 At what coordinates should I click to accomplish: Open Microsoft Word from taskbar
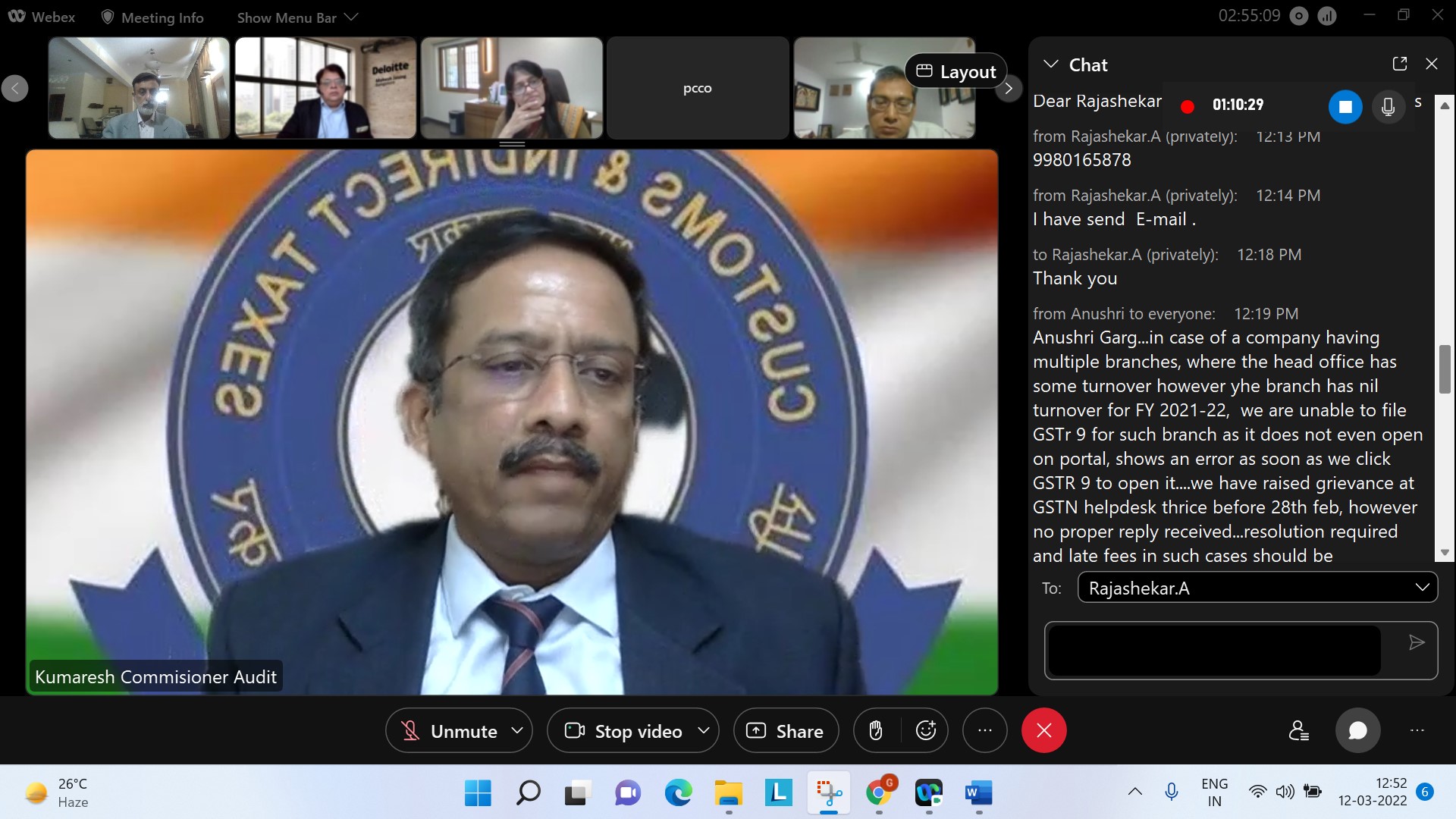point(979,793)
